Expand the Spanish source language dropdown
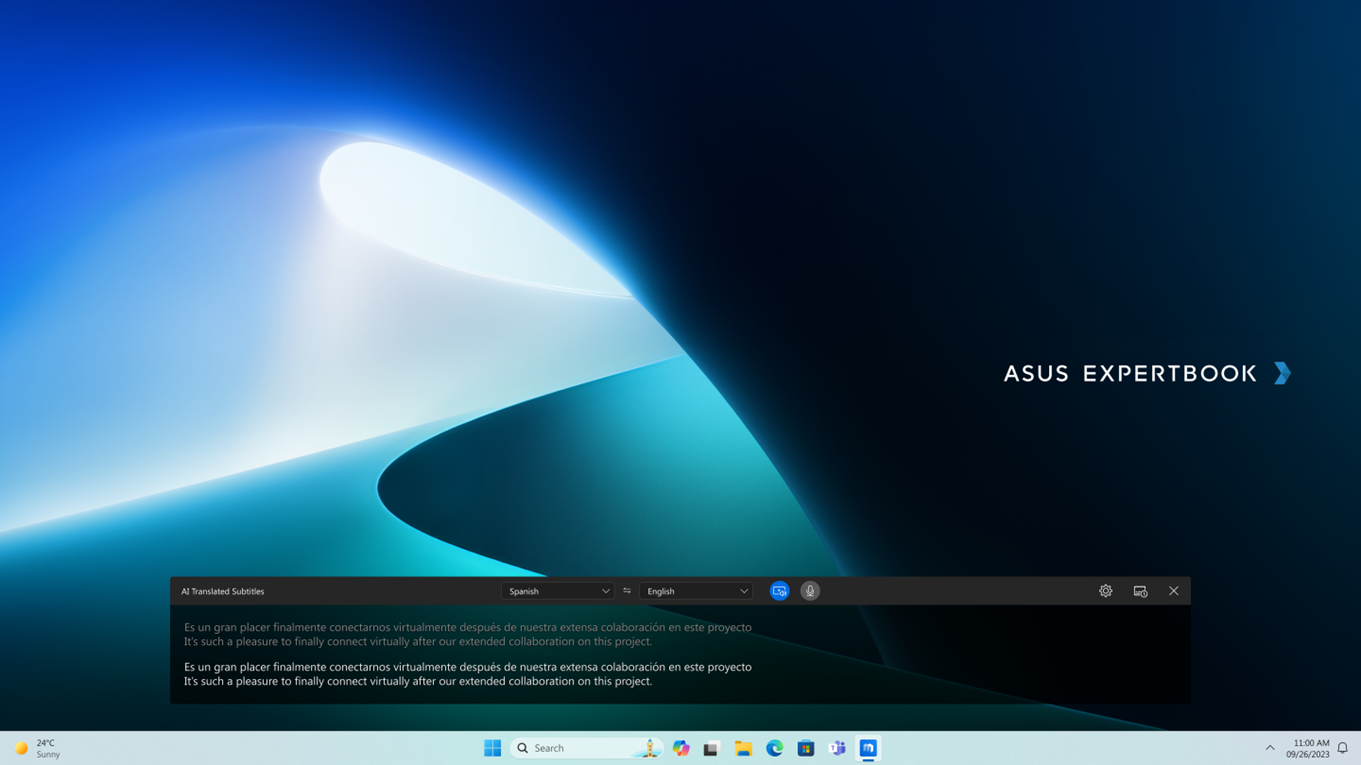Screen dimensions: 1361x765 click(x=557, y=591)
